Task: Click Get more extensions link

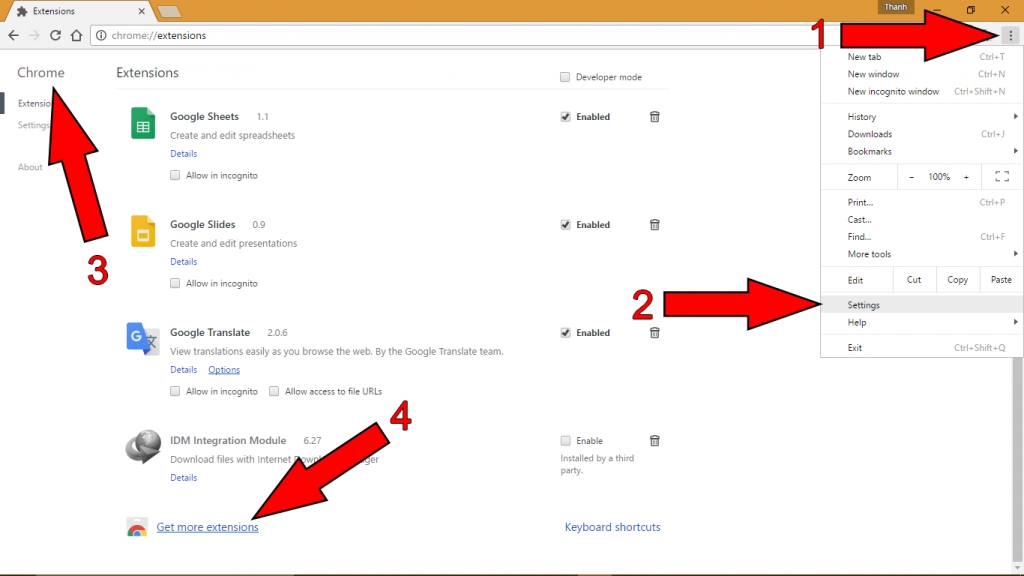Action: [x=207, y=527]
